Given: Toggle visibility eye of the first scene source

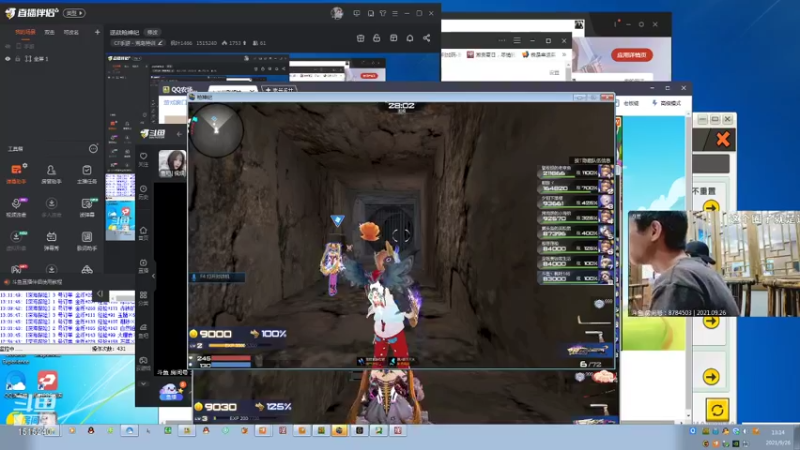Looking at the screenshot, I should pos(8,46).
